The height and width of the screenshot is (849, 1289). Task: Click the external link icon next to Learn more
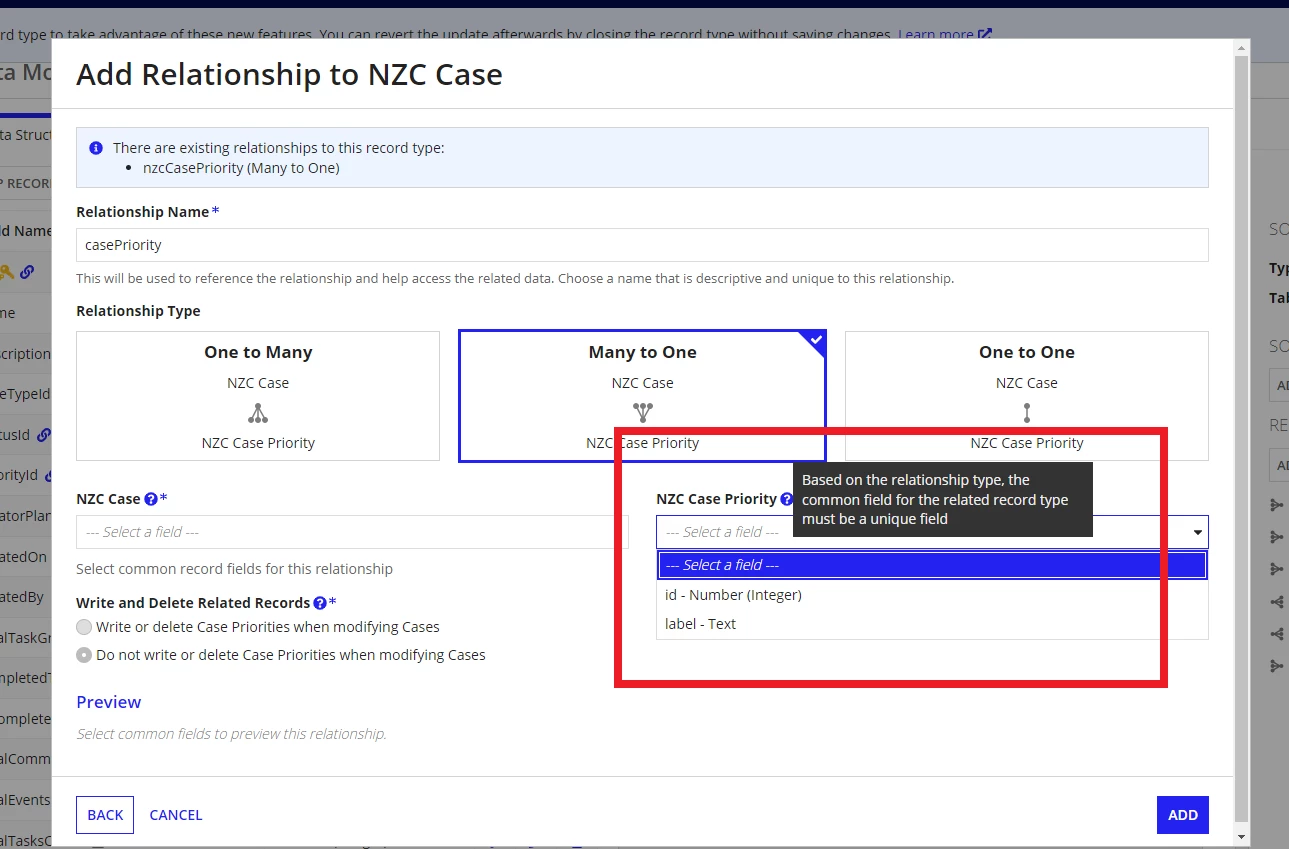[985, 34]
